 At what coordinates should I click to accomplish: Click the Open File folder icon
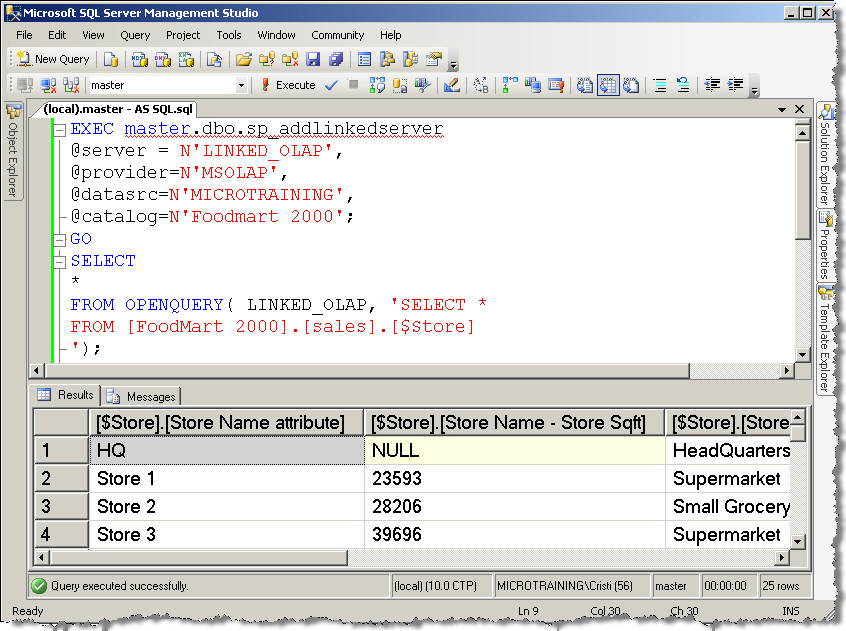tap(243, 59)
